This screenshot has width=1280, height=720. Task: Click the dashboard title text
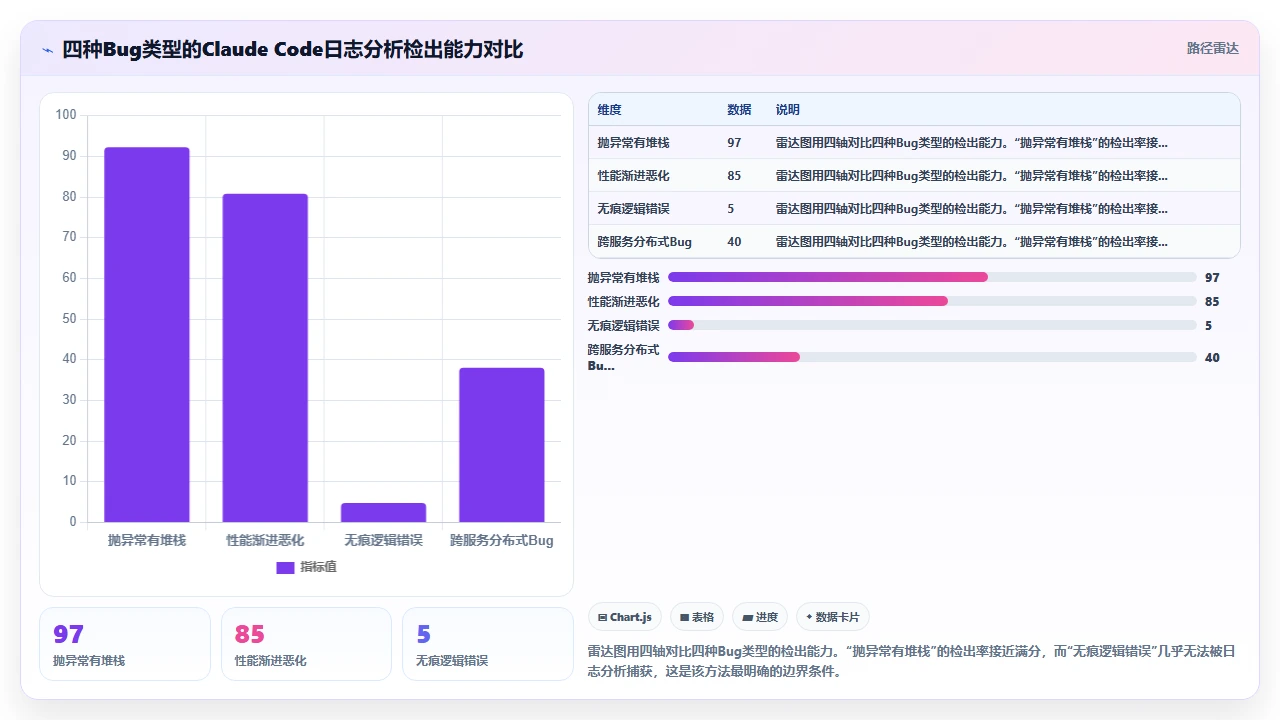coord(293,50)
